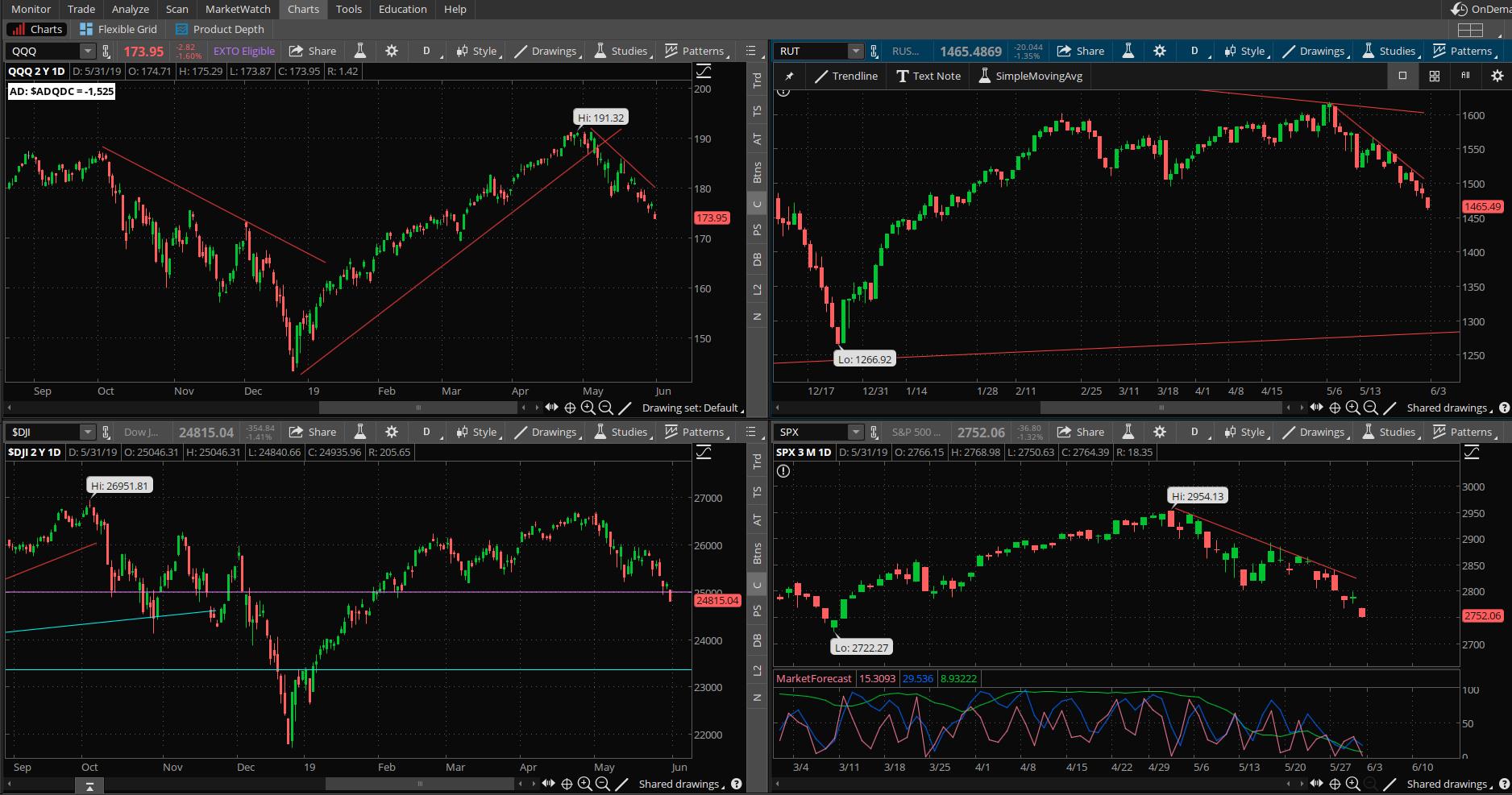Image resolution: width=1512 pixels, height=795 pixels.
Task: Open the $DJI symbol dropdown arrow
Action: [88, 432]
